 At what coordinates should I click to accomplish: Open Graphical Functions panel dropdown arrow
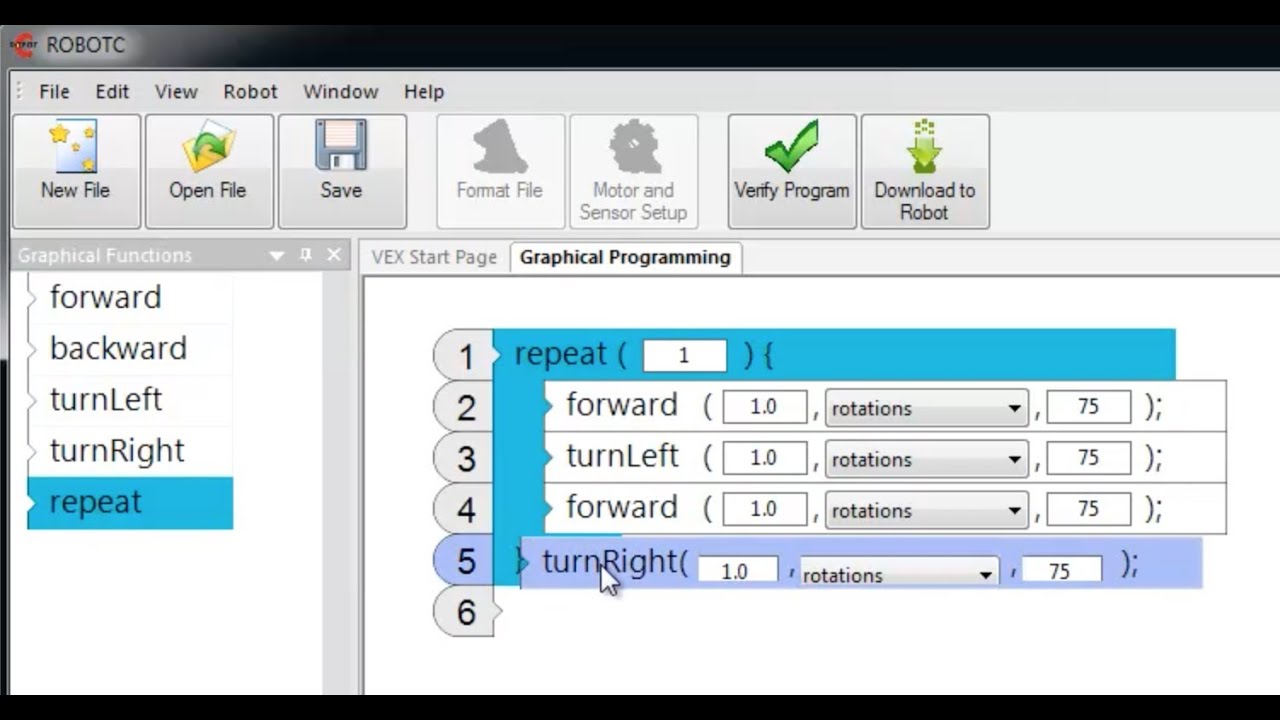277,256
